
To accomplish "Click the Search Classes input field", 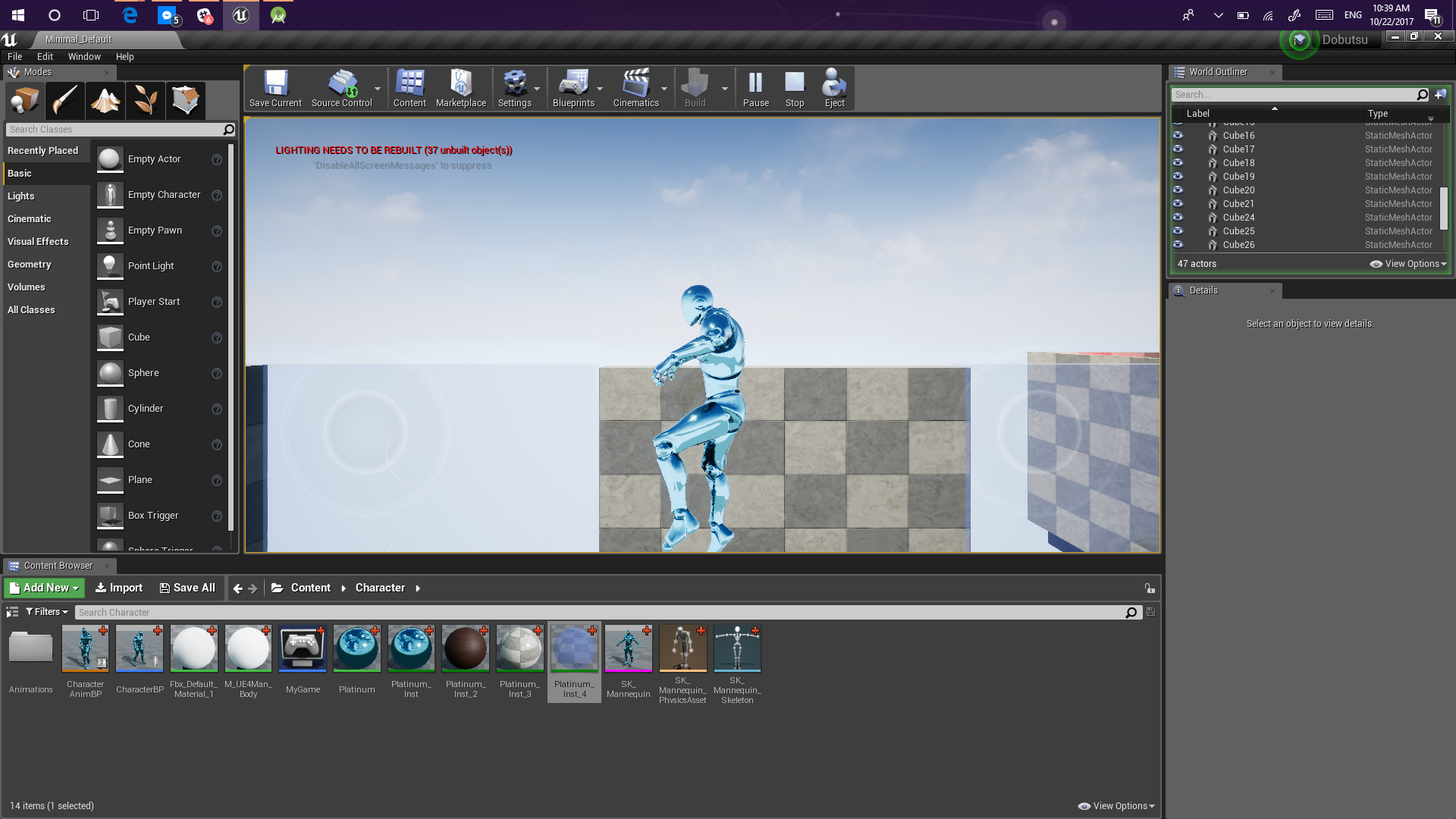I will coord(114,130).
